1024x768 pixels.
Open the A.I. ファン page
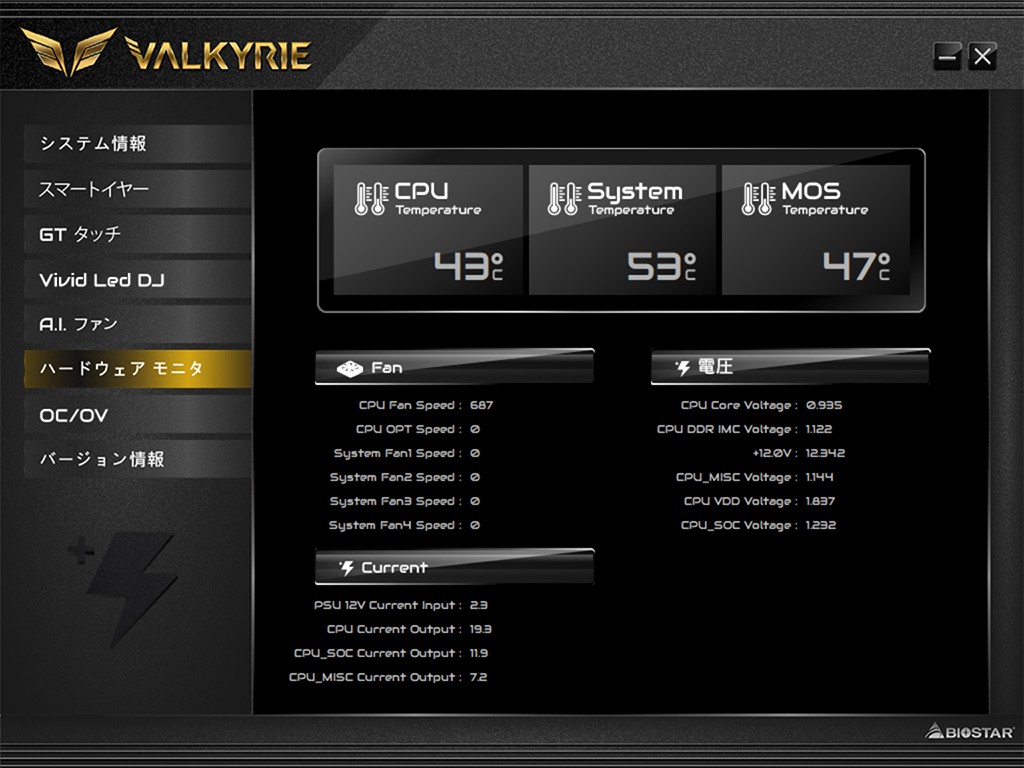pos(138,325)
